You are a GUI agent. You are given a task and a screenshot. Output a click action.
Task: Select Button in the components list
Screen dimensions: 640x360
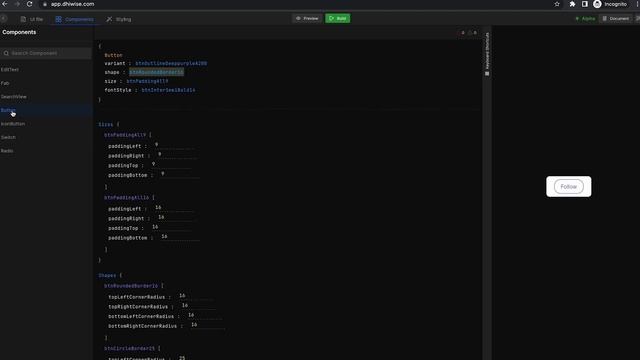[x=8, y=110]
